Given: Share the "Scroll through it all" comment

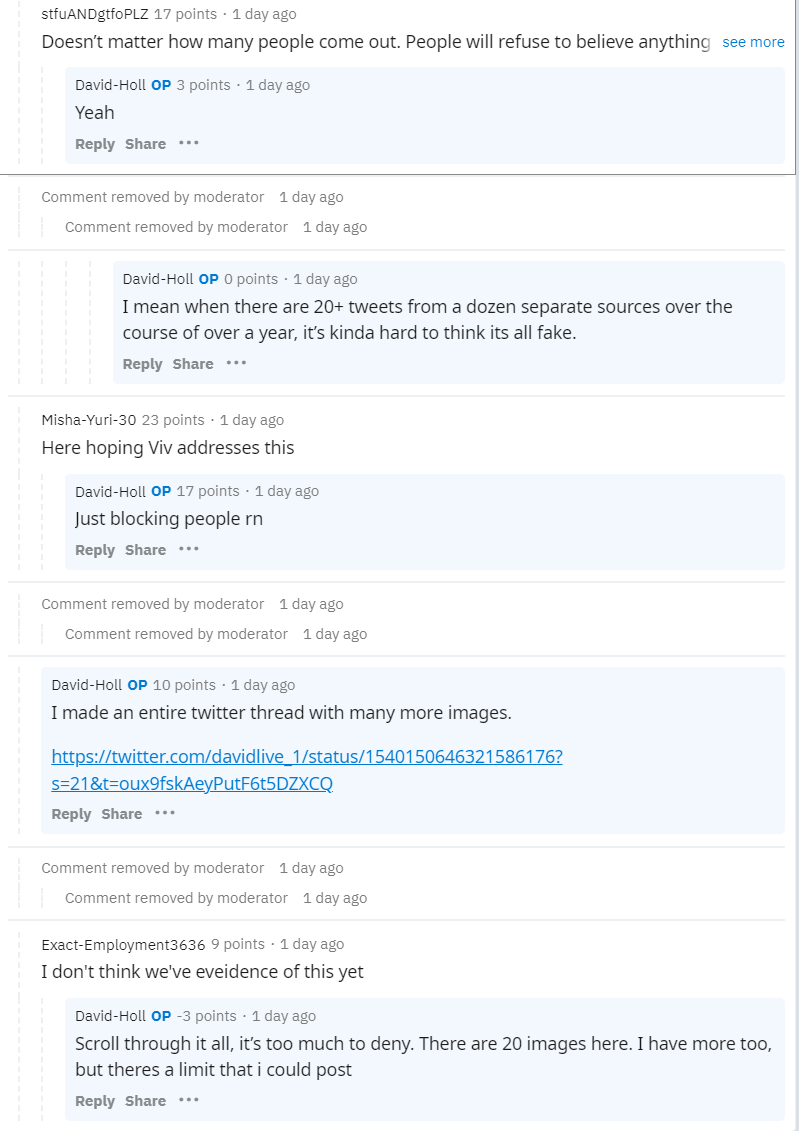Looking at the screenshot, I should coord(146,1101).
